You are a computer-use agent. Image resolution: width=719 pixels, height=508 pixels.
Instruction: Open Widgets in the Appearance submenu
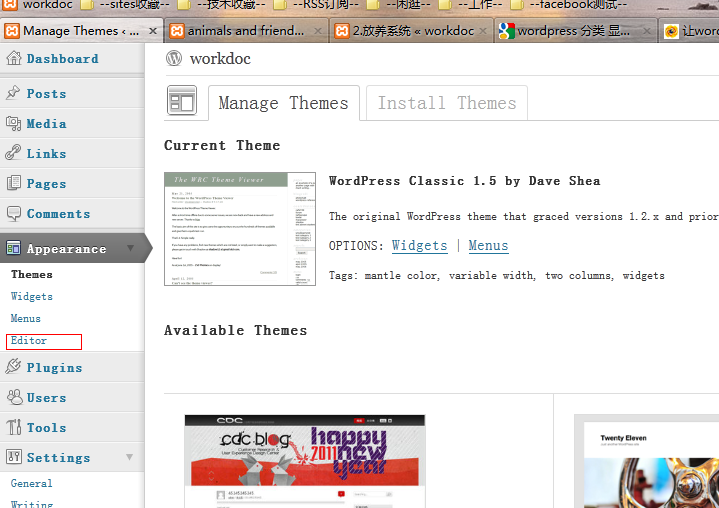[32, 296]
